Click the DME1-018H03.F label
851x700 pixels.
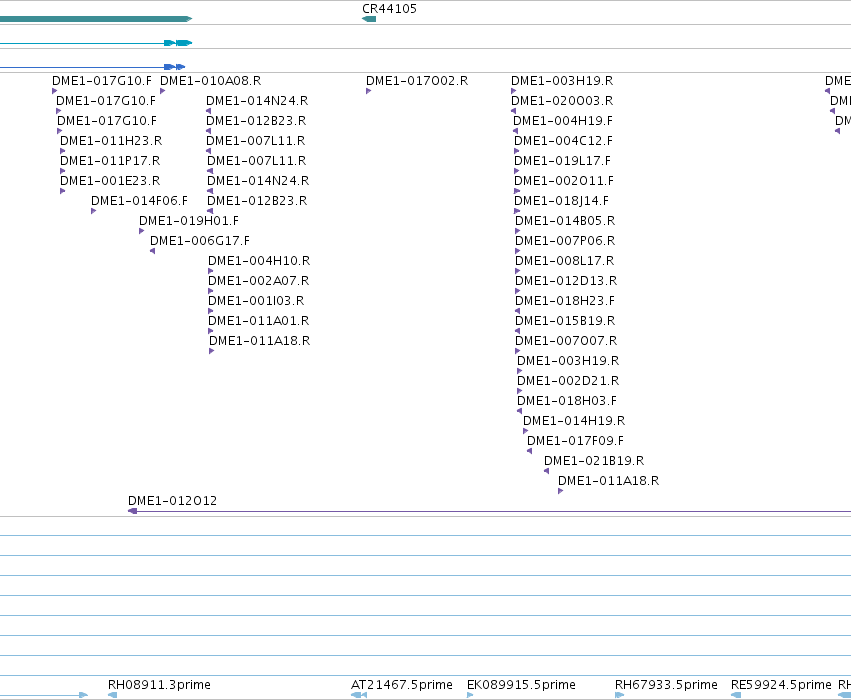[x=567, y=400]
